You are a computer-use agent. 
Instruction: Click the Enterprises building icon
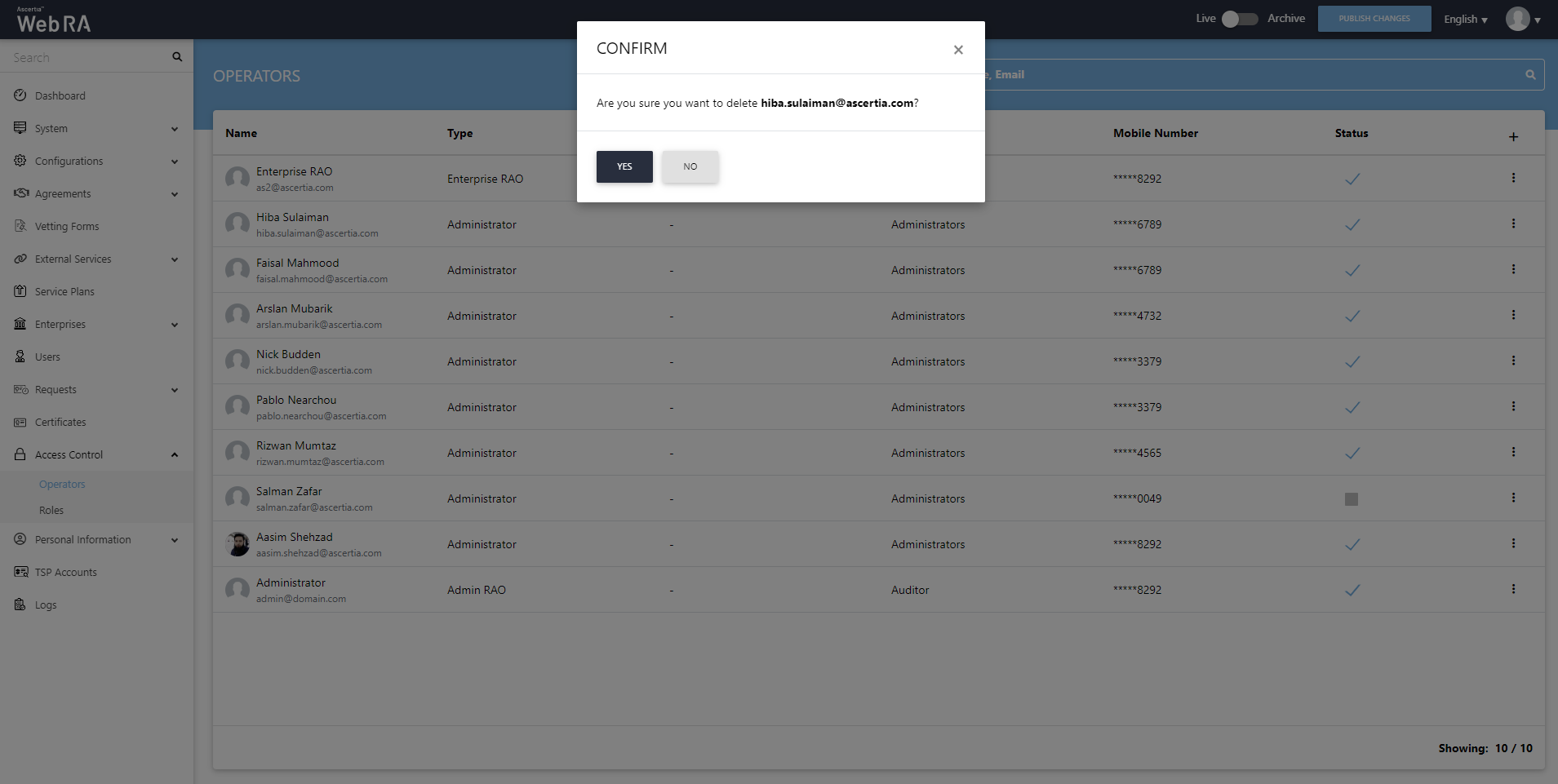click(x=20, y=324)
